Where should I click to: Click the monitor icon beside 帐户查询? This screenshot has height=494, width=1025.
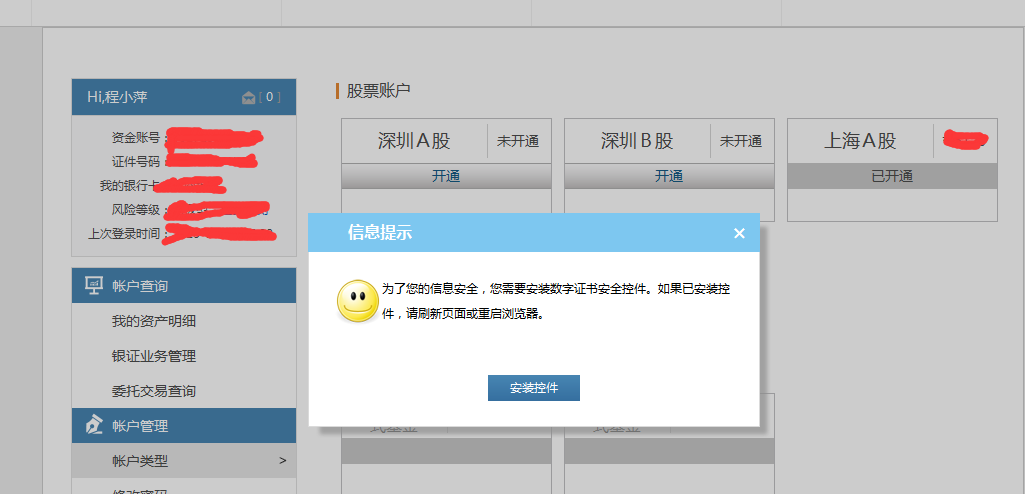94,286
